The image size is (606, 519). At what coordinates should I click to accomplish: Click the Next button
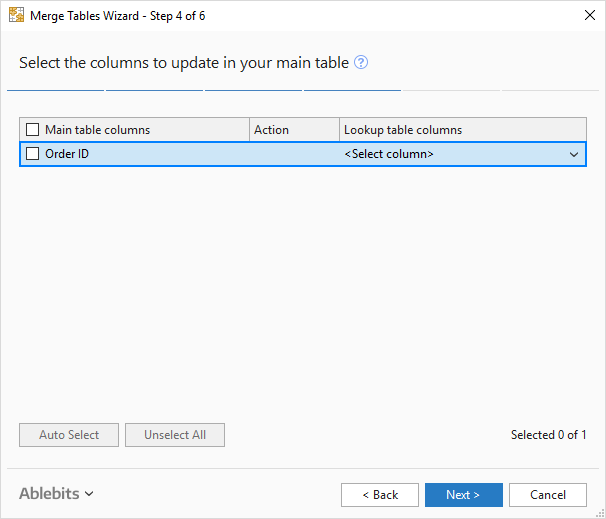click(463, 495)
